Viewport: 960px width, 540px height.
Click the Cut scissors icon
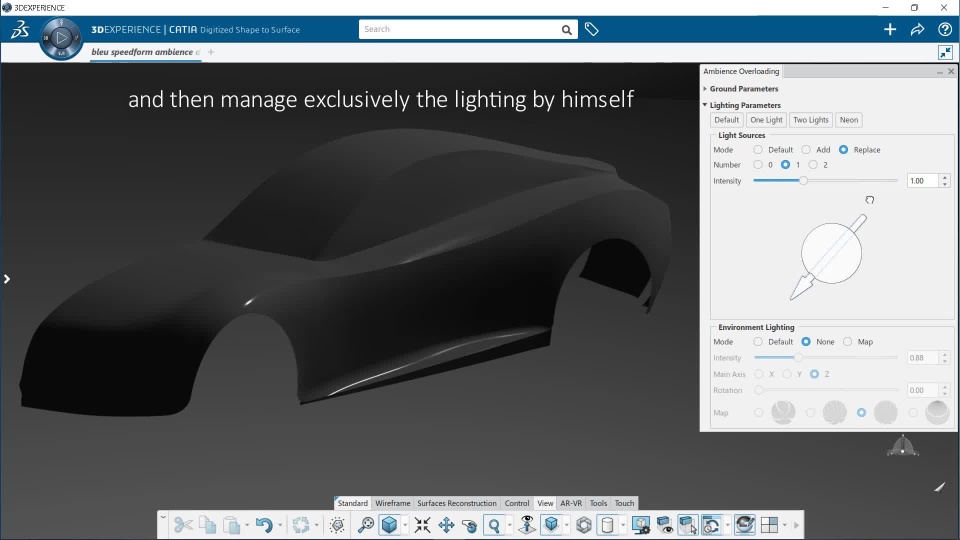point(183,525)
